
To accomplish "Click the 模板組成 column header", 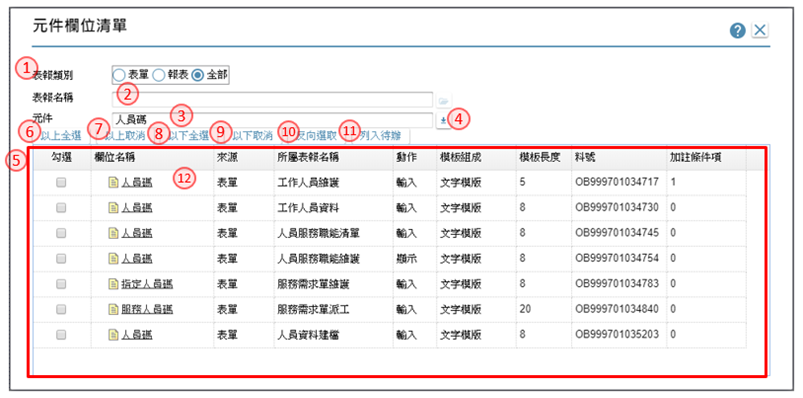I will point(460,158).
